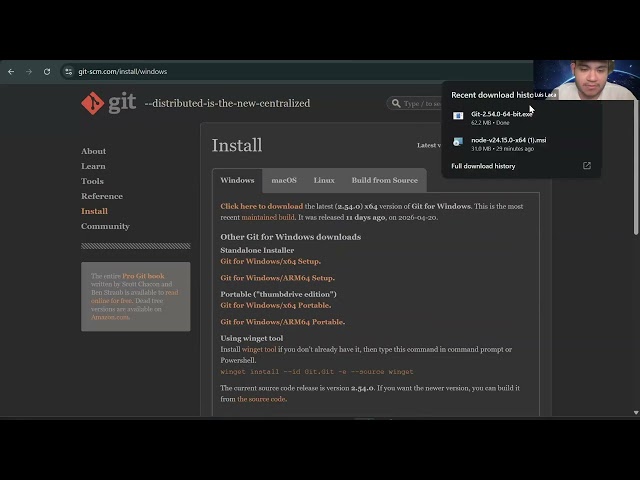The image size is (640, 480).
Task: Open the node-v24.15.0-x64 msi file icon
Action: (458, 142)
